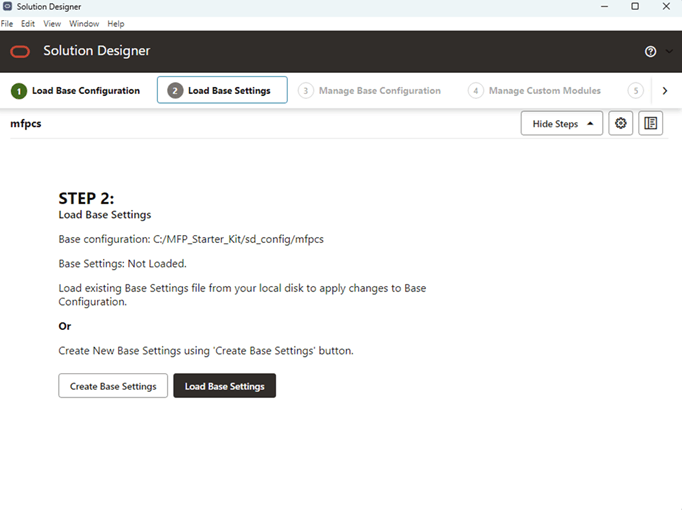Minimize the Solution Designer window
Screen dimensions: 682x510
pyautogui.click(x=604, y=7)
